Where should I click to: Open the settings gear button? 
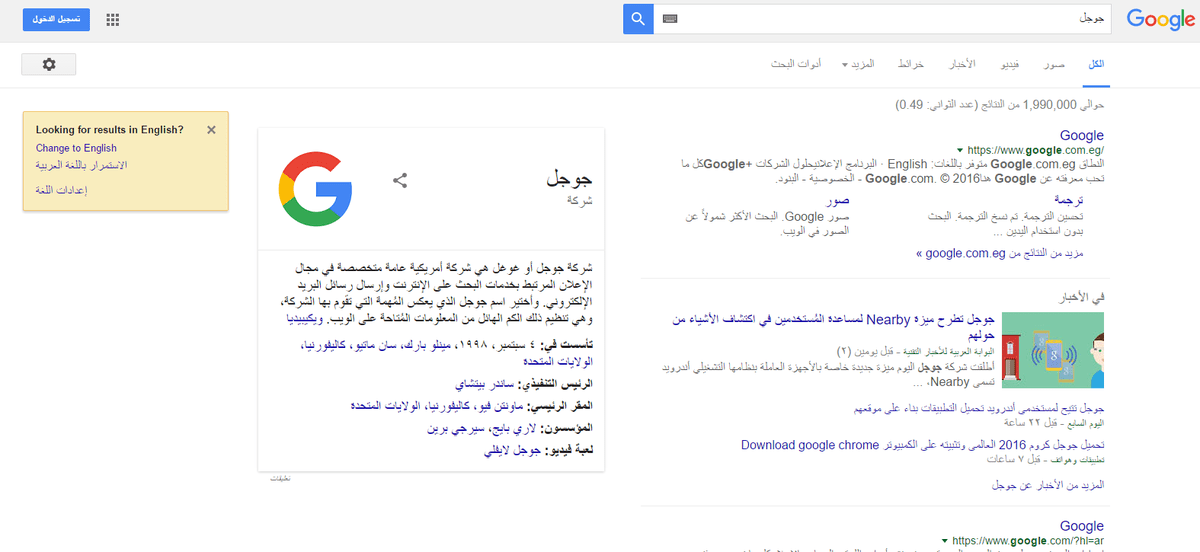pyautogui.click(x=49, y=64)
